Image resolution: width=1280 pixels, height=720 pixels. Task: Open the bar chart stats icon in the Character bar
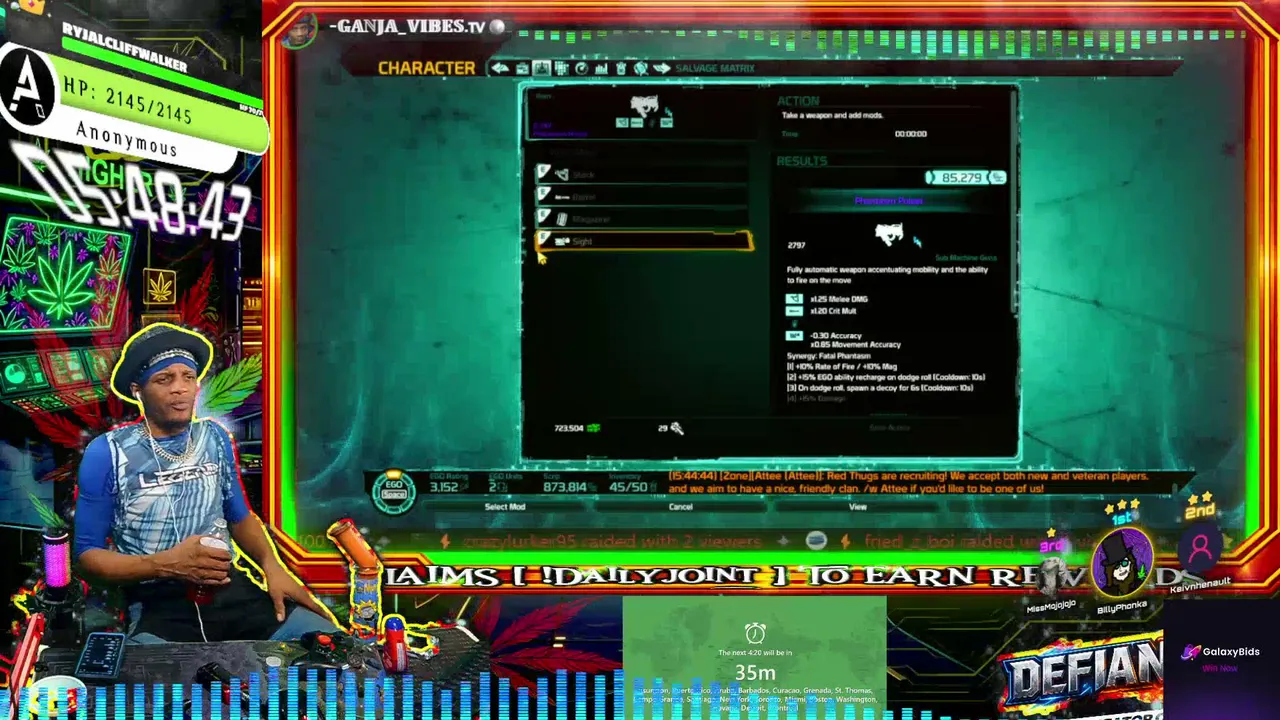point(601,68)
